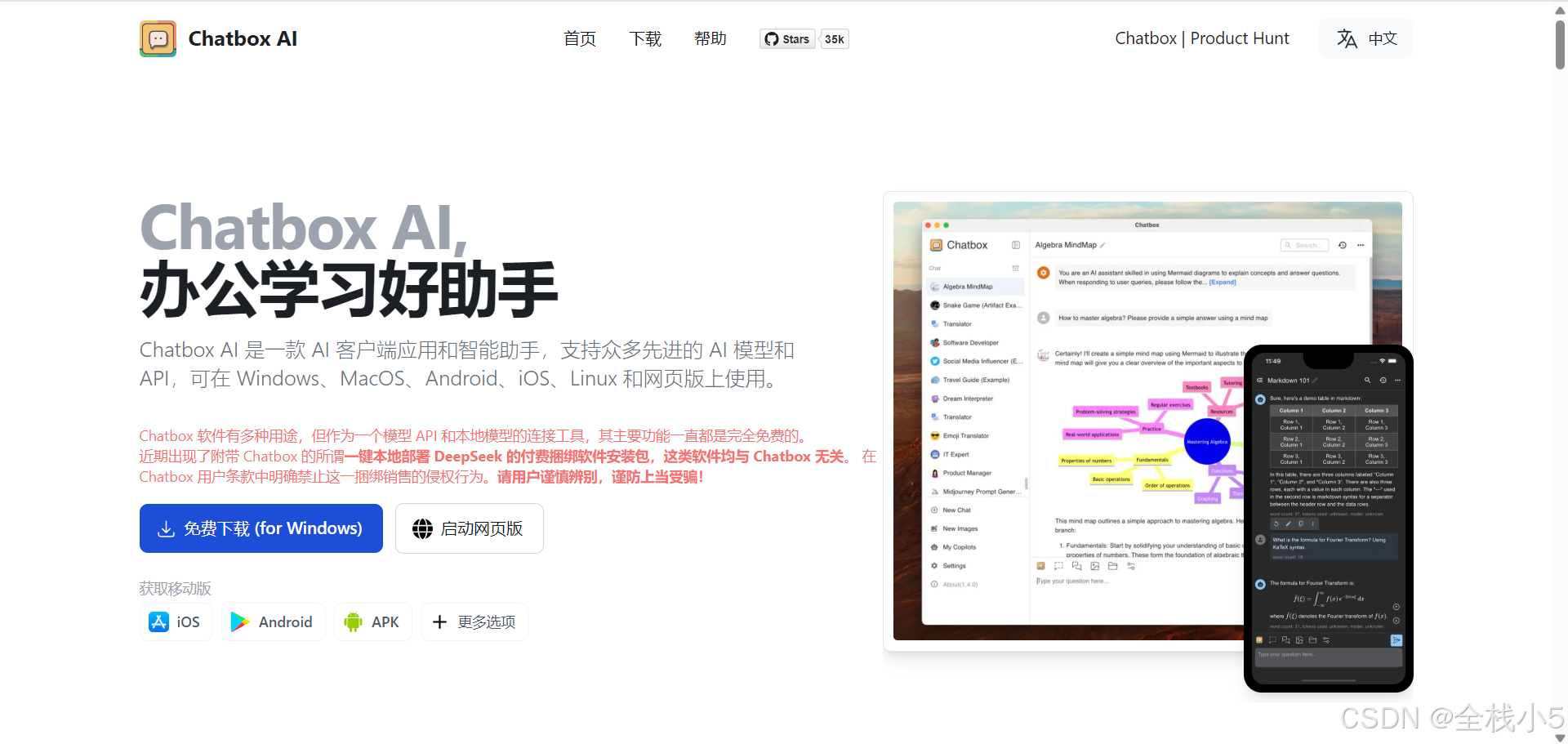
Task: Click the Android Google Play icon
Action: click(240, 622)
